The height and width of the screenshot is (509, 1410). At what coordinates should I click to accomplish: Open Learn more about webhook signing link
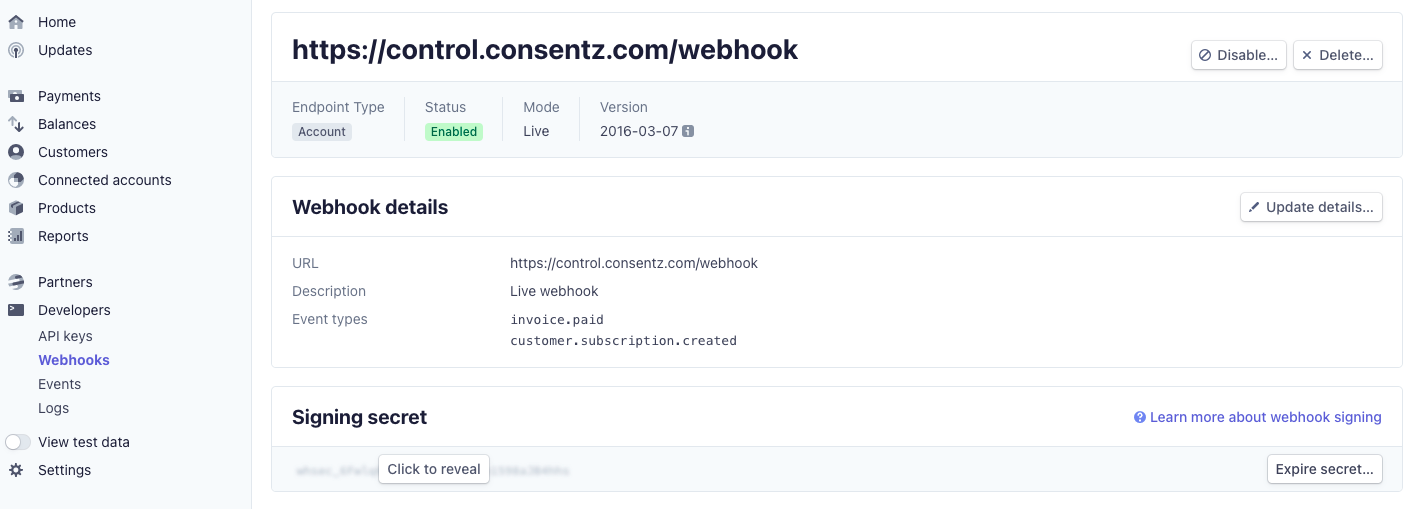[1257, 417]
